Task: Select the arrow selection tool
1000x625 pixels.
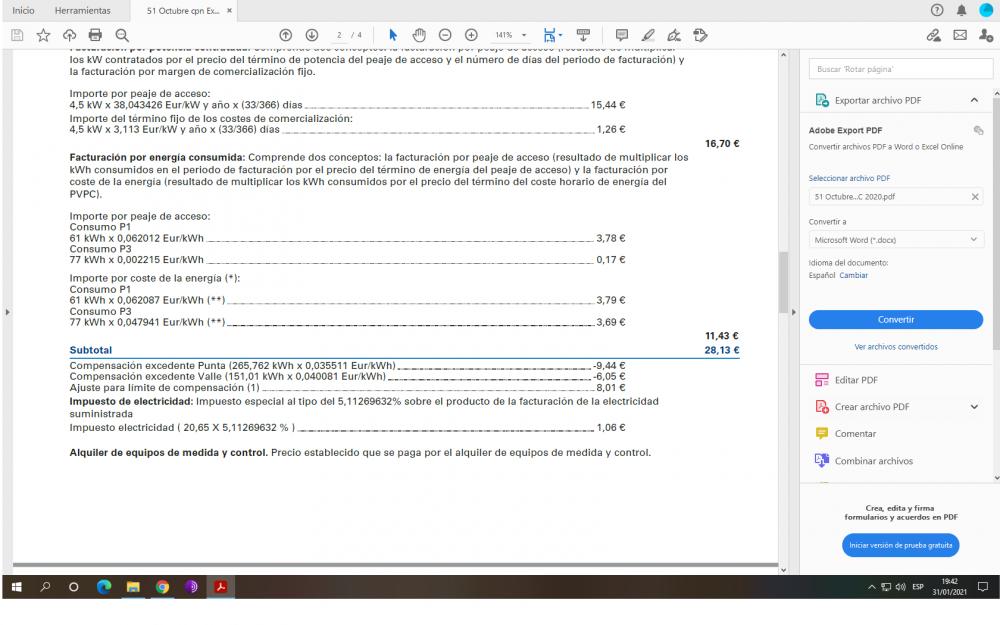Action: click(393, 35)
